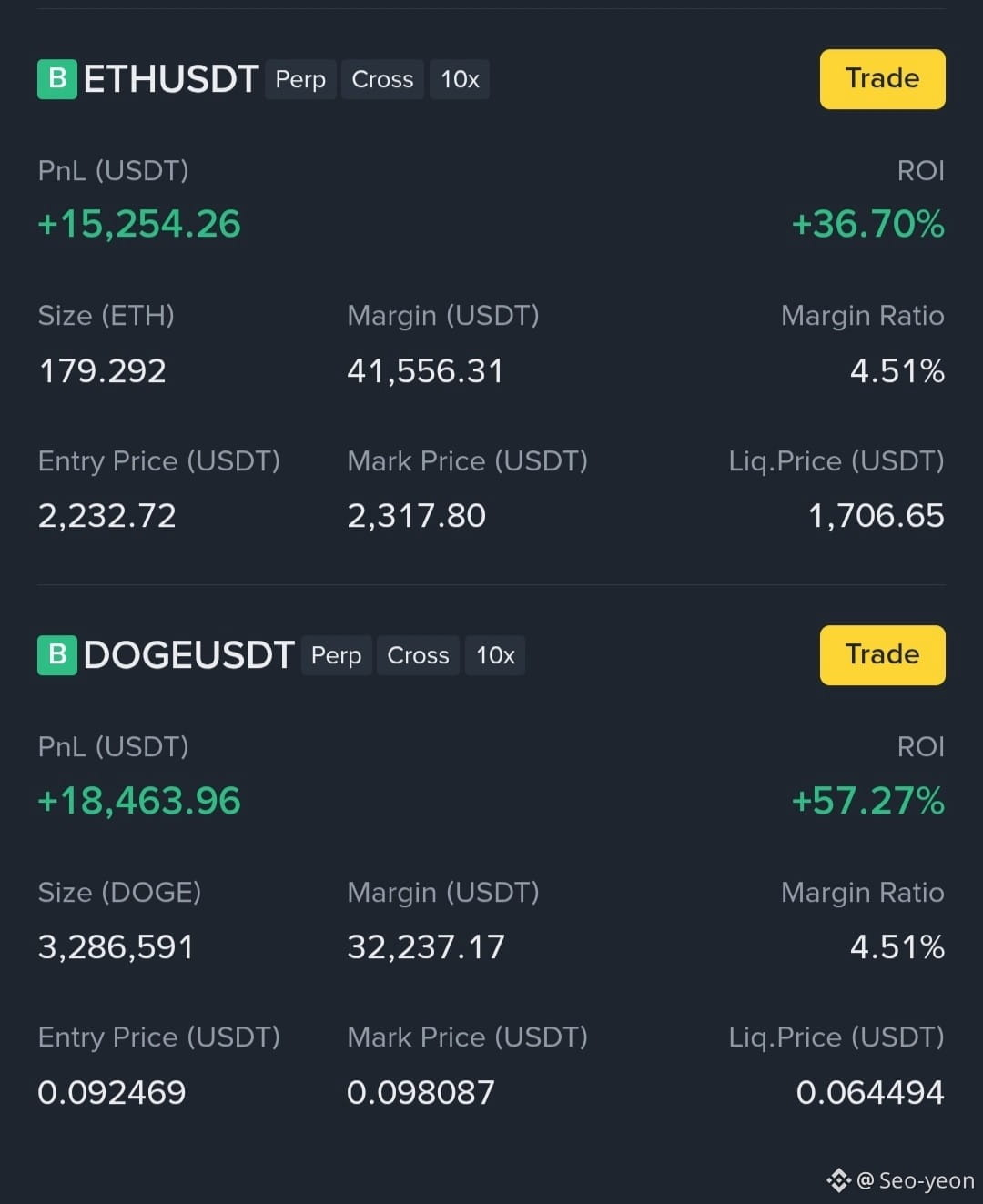Image resolution: width=983 pixels, height=1204 pixels.
Task: Tap the DOGE ROI +57.27% figure
Action: pos(868,801)
